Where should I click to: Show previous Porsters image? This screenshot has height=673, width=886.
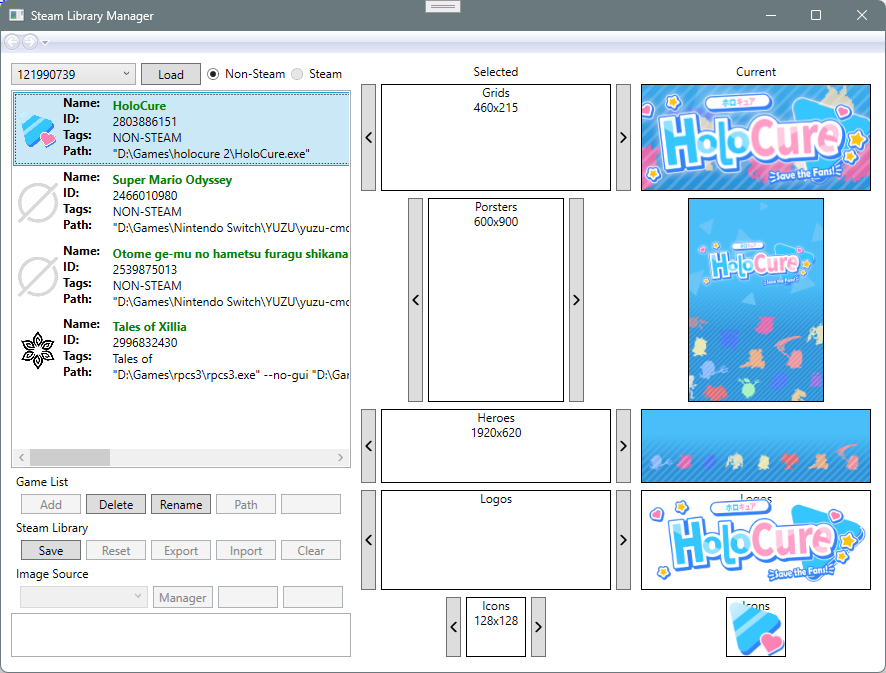(x=415, y=300)
